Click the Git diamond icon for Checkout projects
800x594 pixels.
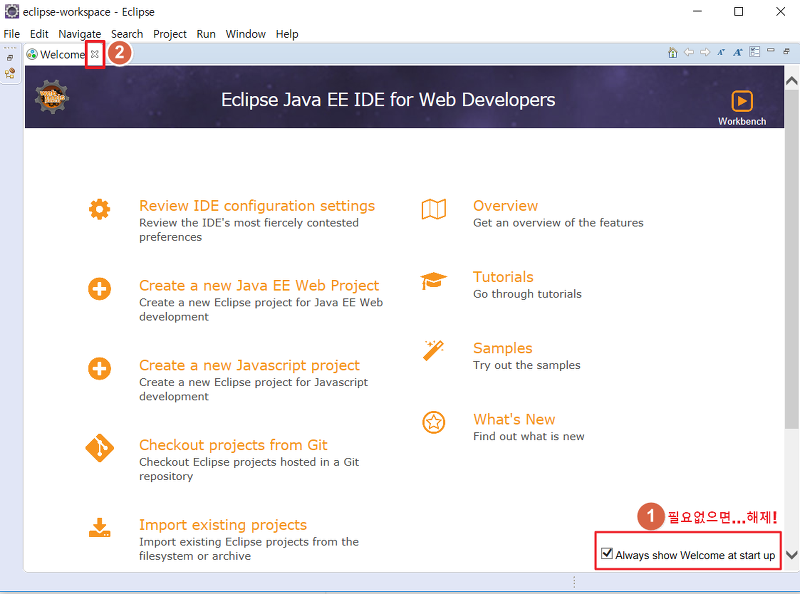point(99,449)
